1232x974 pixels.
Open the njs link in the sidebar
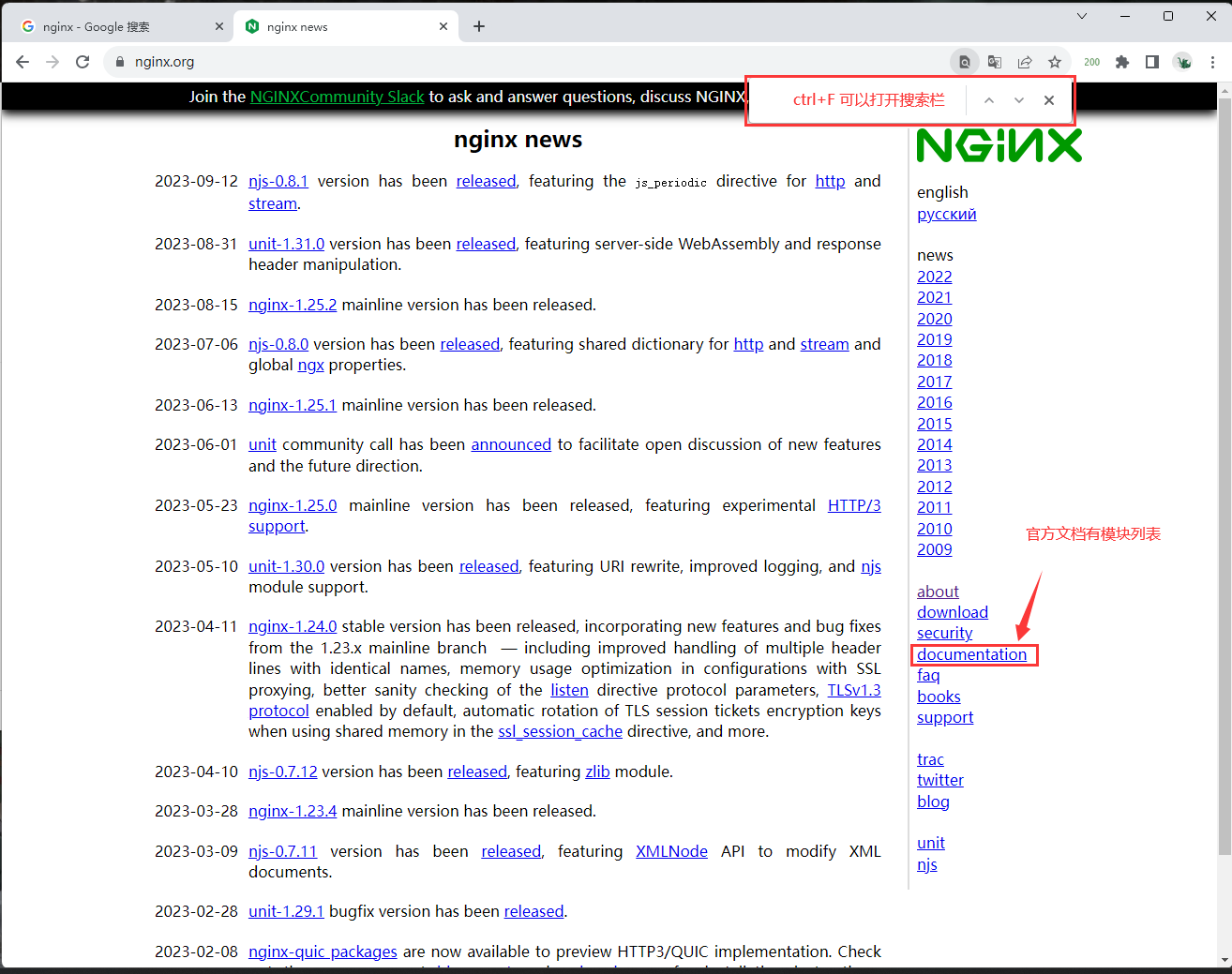927,864
